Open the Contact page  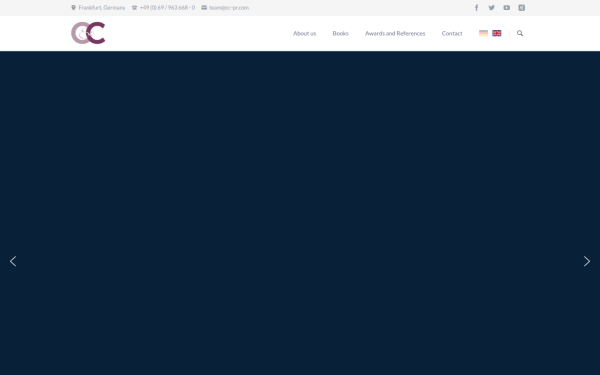452,34
